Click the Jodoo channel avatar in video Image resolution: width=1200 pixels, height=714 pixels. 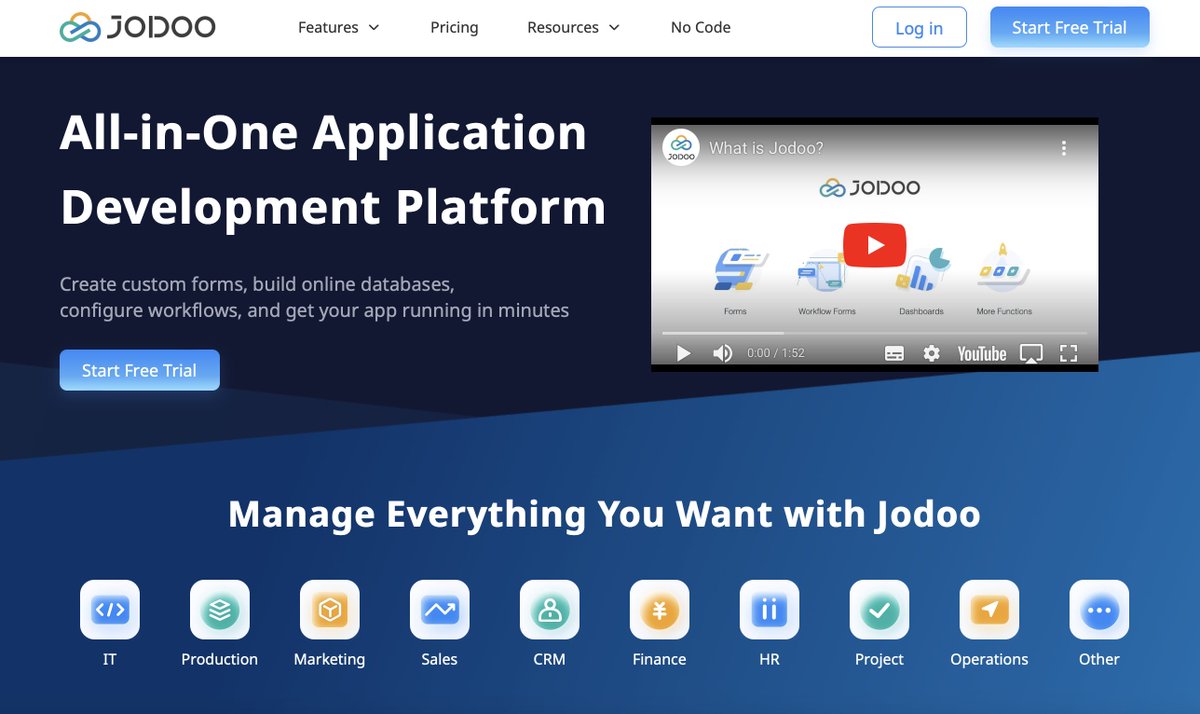tap(681, 148)
